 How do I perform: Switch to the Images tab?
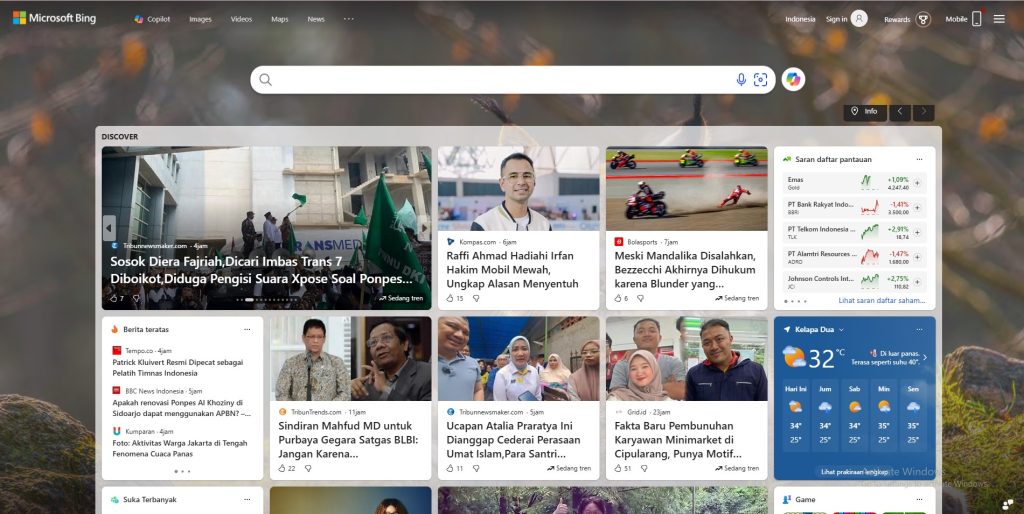(x=200, y=19)
